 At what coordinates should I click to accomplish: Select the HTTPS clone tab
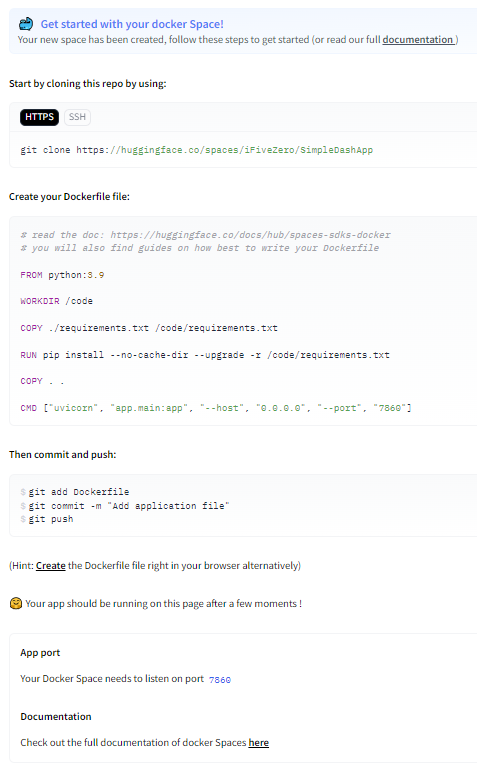click(39, 117)
